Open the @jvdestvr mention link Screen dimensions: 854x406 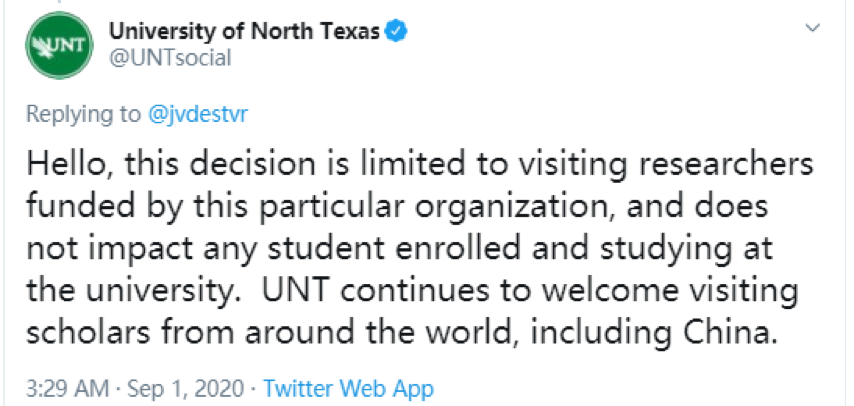[x=197, y=114]
